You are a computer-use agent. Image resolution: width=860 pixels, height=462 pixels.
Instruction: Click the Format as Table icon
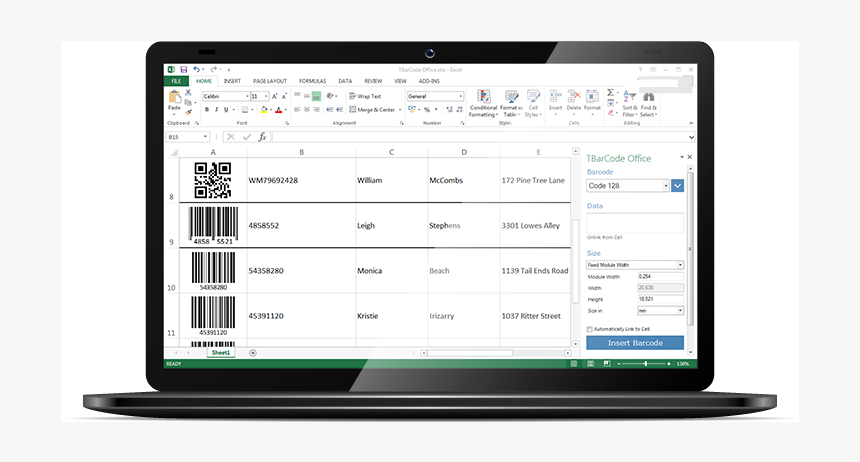[x=511, y=98]
